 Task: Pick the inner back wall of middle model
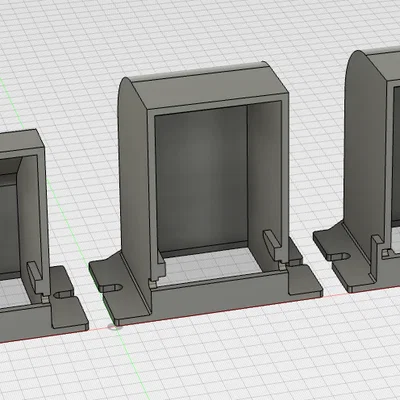coord(202,182)
